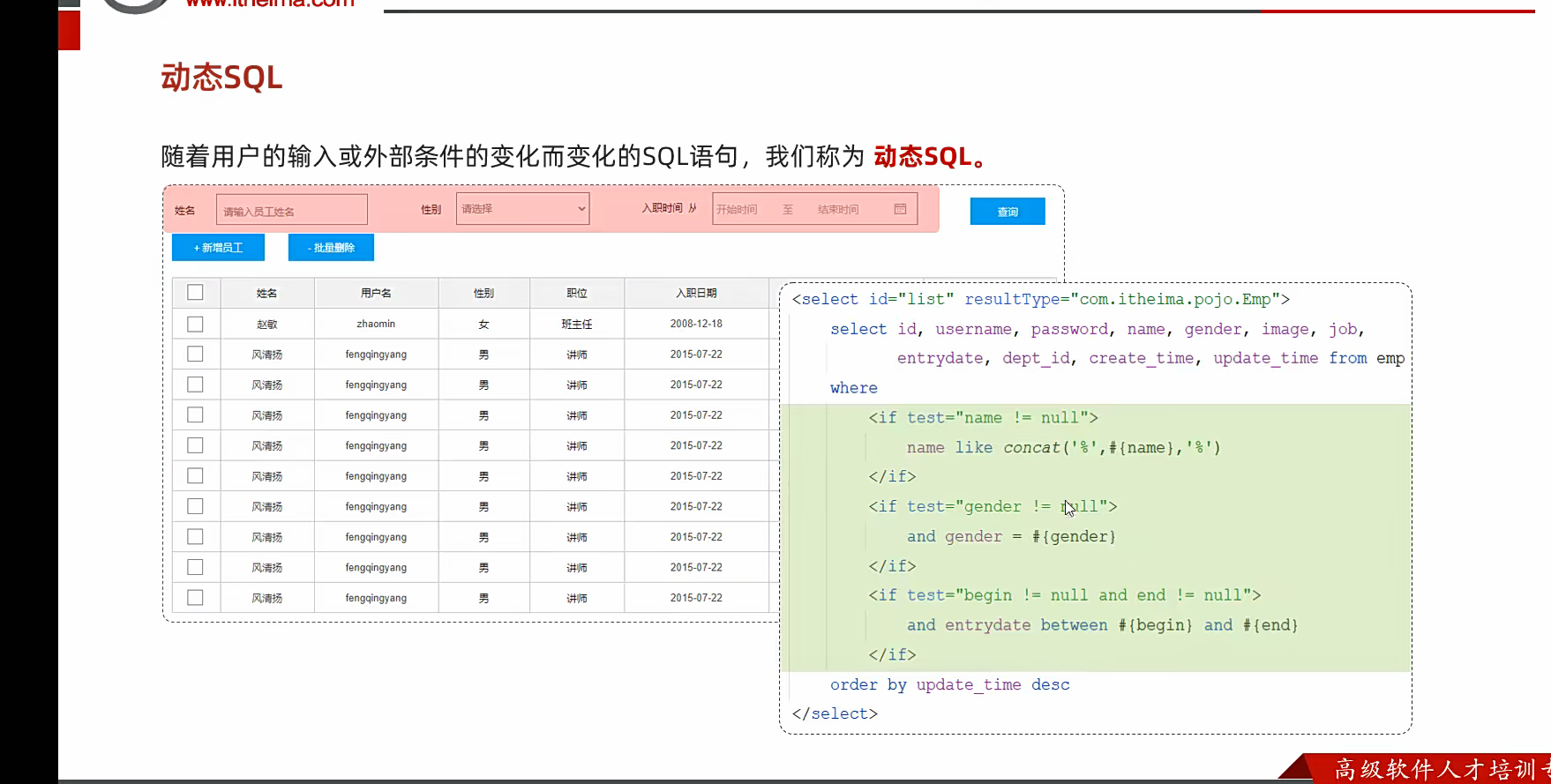Click the 'where' keyword in the code
The image size is (1551, 784).
853,388
